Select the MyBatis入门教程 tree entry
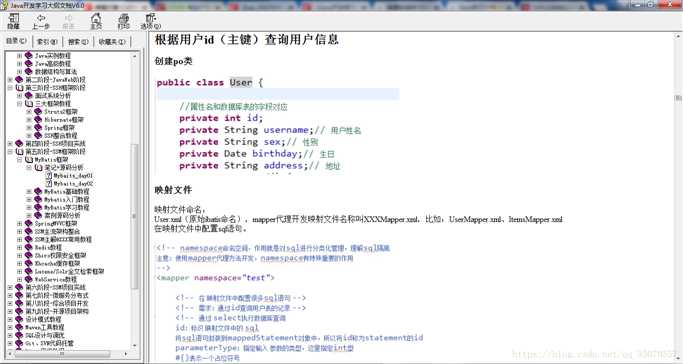 coord(67,199)
